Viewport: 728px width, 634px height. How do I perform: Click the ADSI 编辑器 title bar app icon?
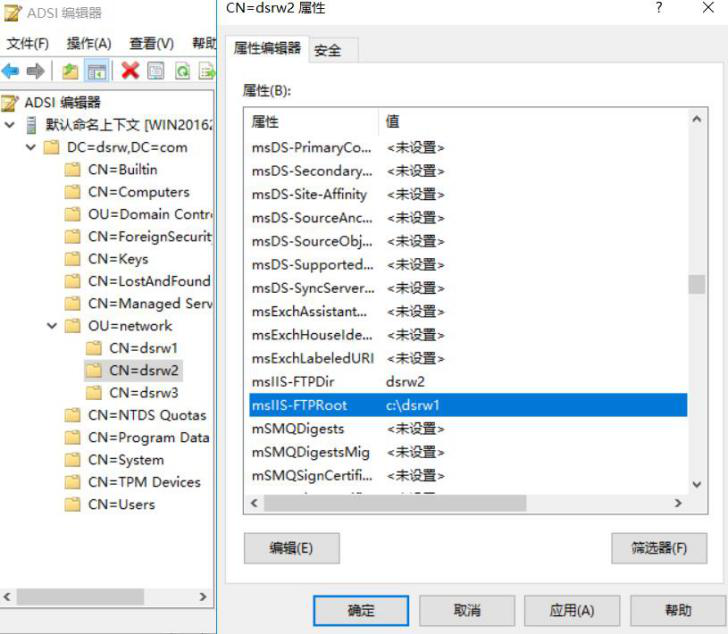12,13
